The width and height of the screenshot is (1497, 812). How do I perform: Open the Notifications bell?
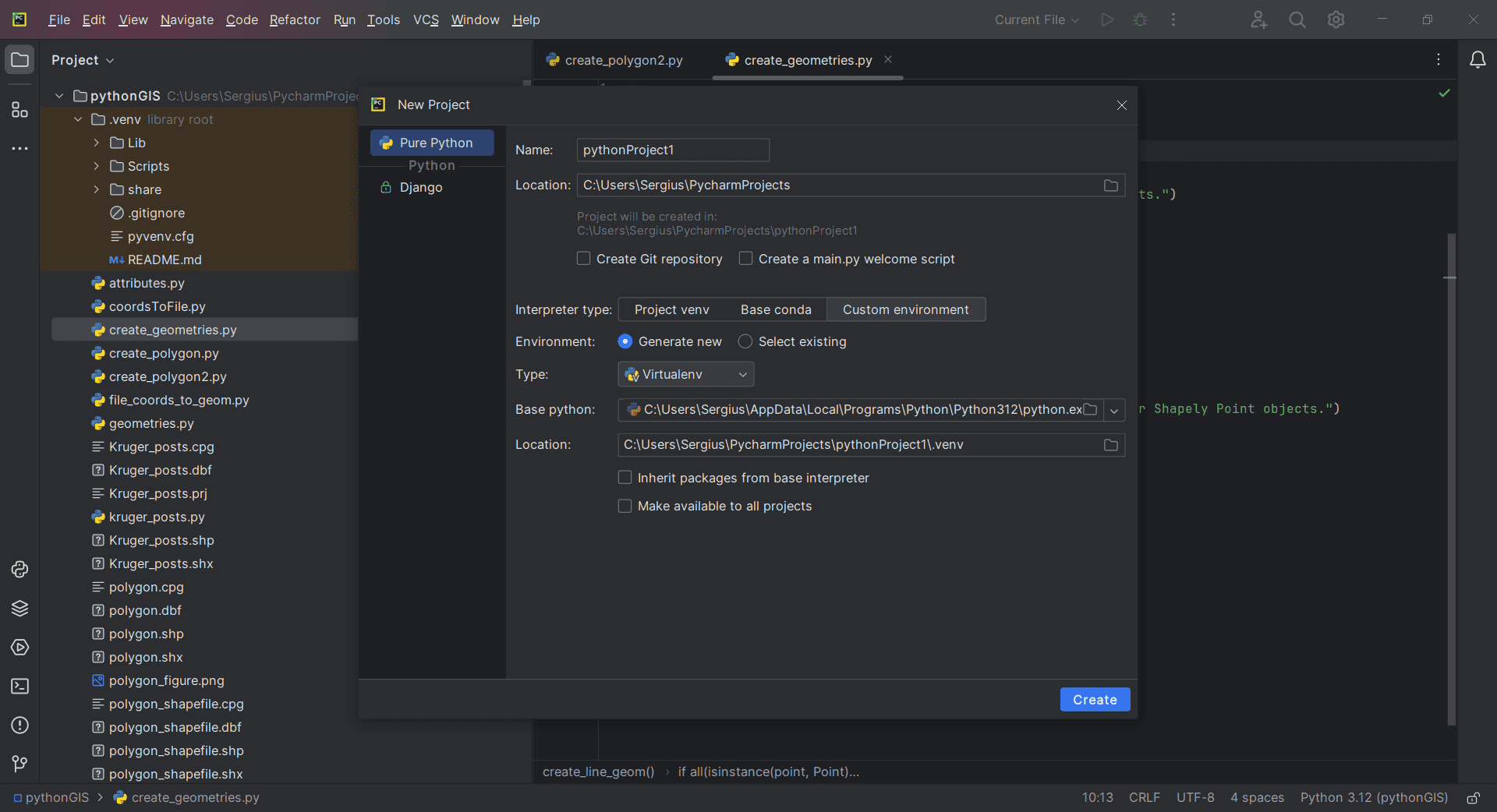pos(1478,60)
